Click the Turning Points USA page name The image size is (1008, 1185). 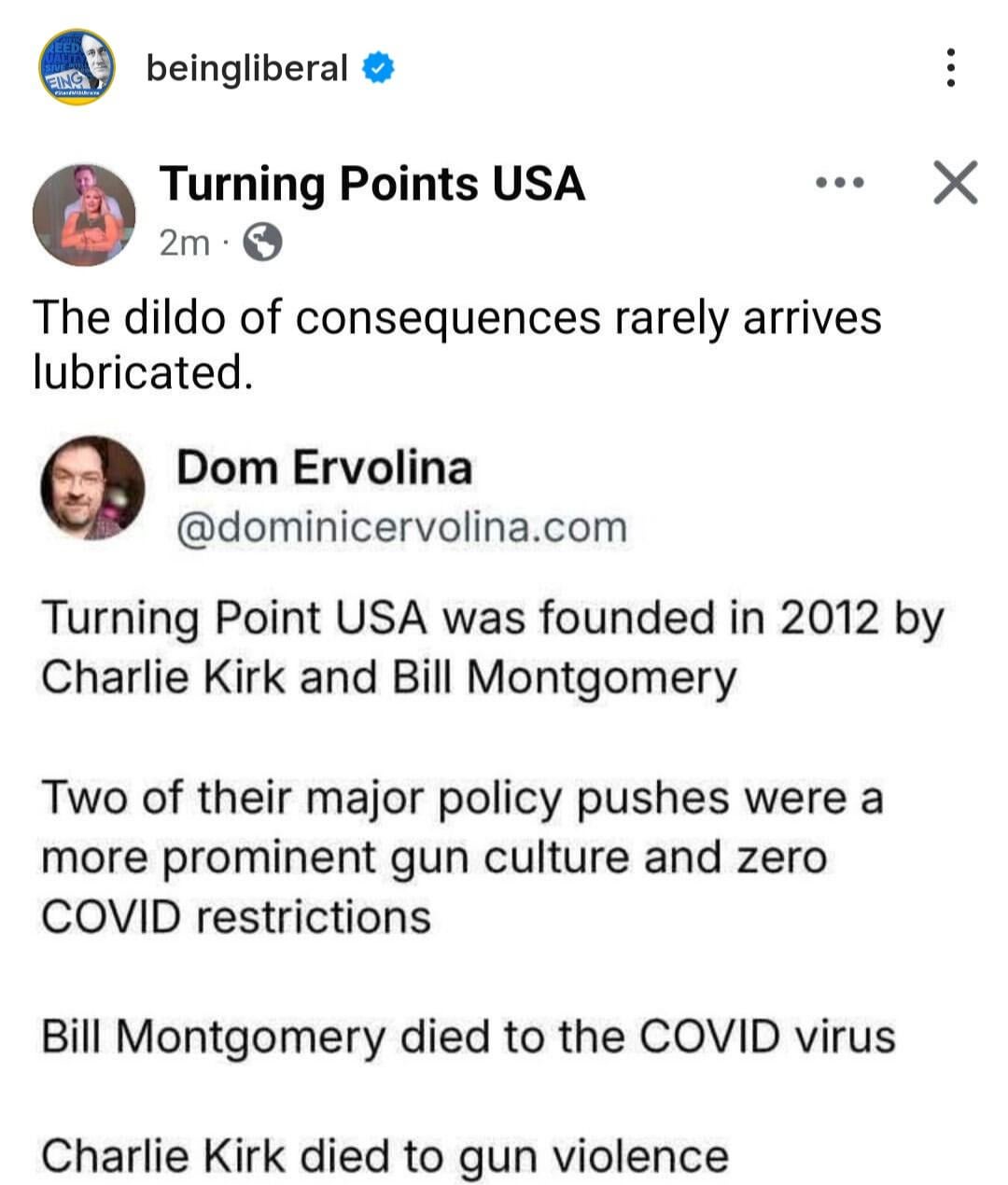pos(371,184)
